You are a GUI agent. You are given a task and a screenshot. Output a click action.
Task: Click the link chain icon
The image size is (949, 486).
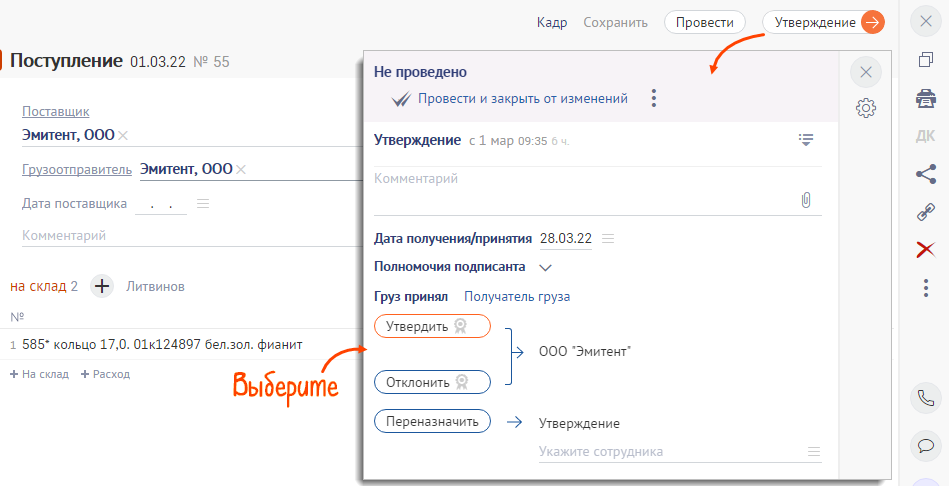[x=926, y=211]
